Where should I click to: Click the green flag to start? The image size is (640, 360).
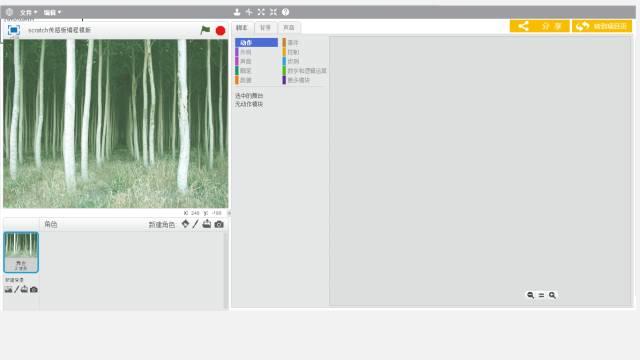pyautogui.click(x=205, y=30)
